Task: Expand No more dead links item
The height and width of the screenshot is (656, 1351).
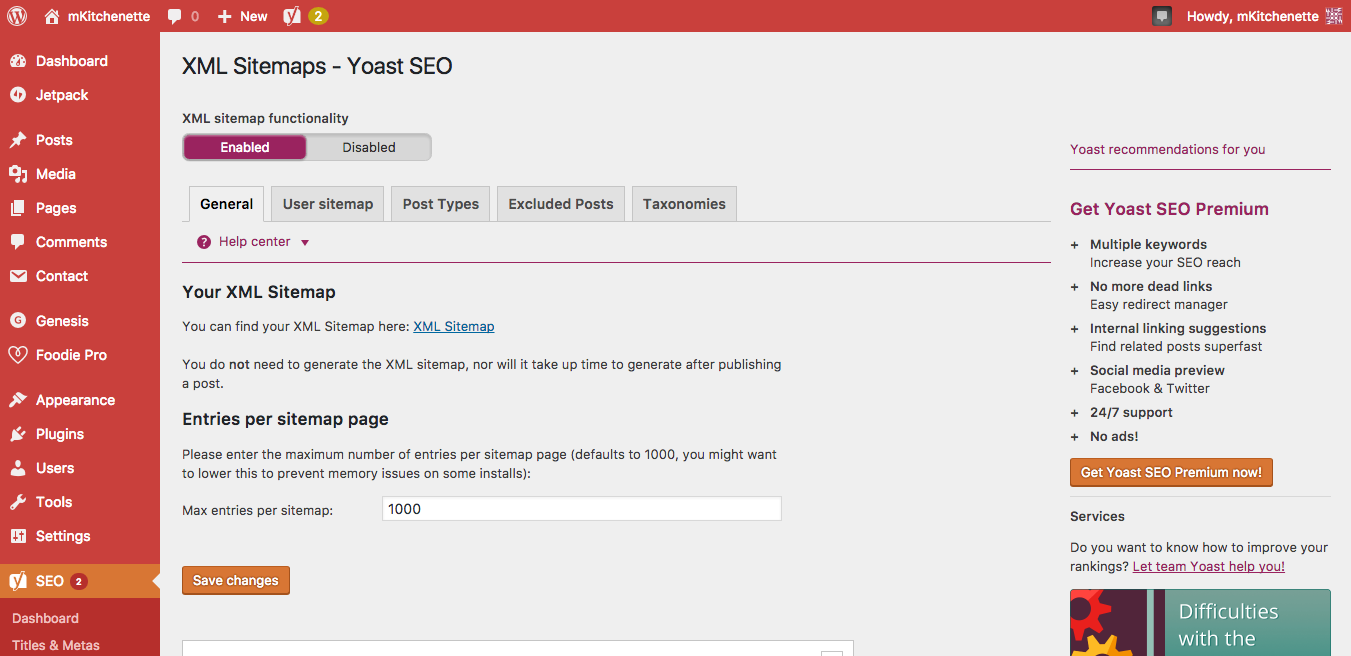Action: tap(1075, 287)
